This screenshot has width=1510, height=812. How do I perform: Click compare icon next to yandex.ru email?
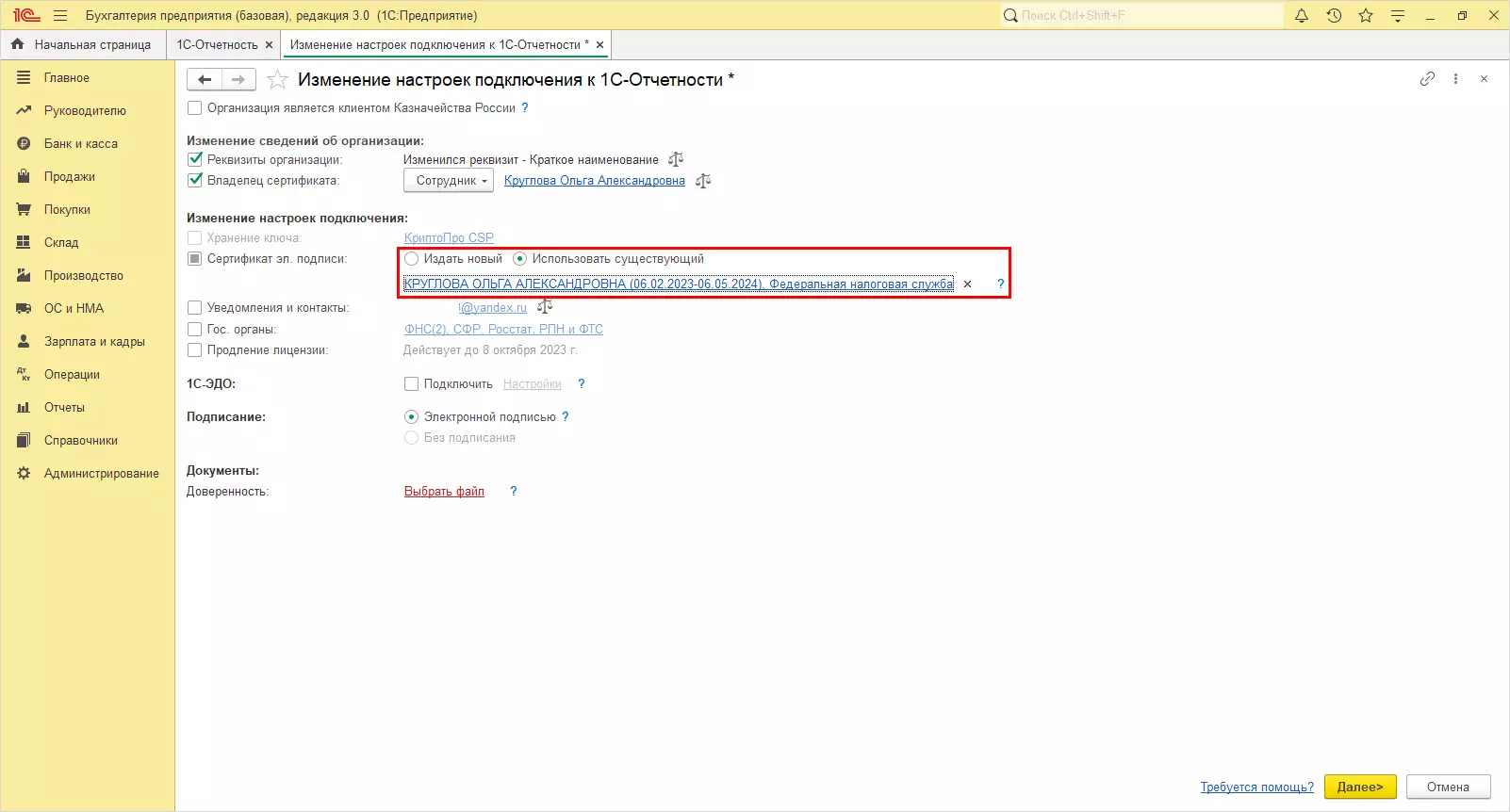(x=545, y=307)
